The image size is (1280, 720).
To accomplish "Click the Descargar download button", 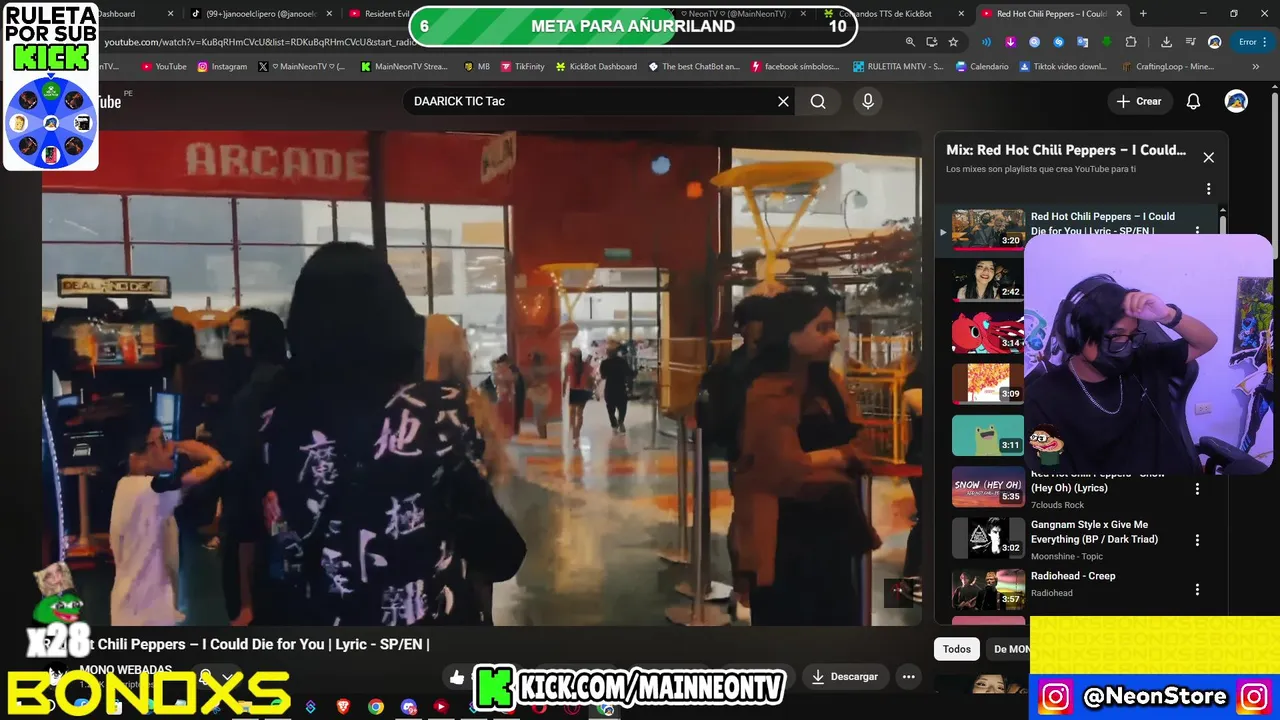I will 844,677.
